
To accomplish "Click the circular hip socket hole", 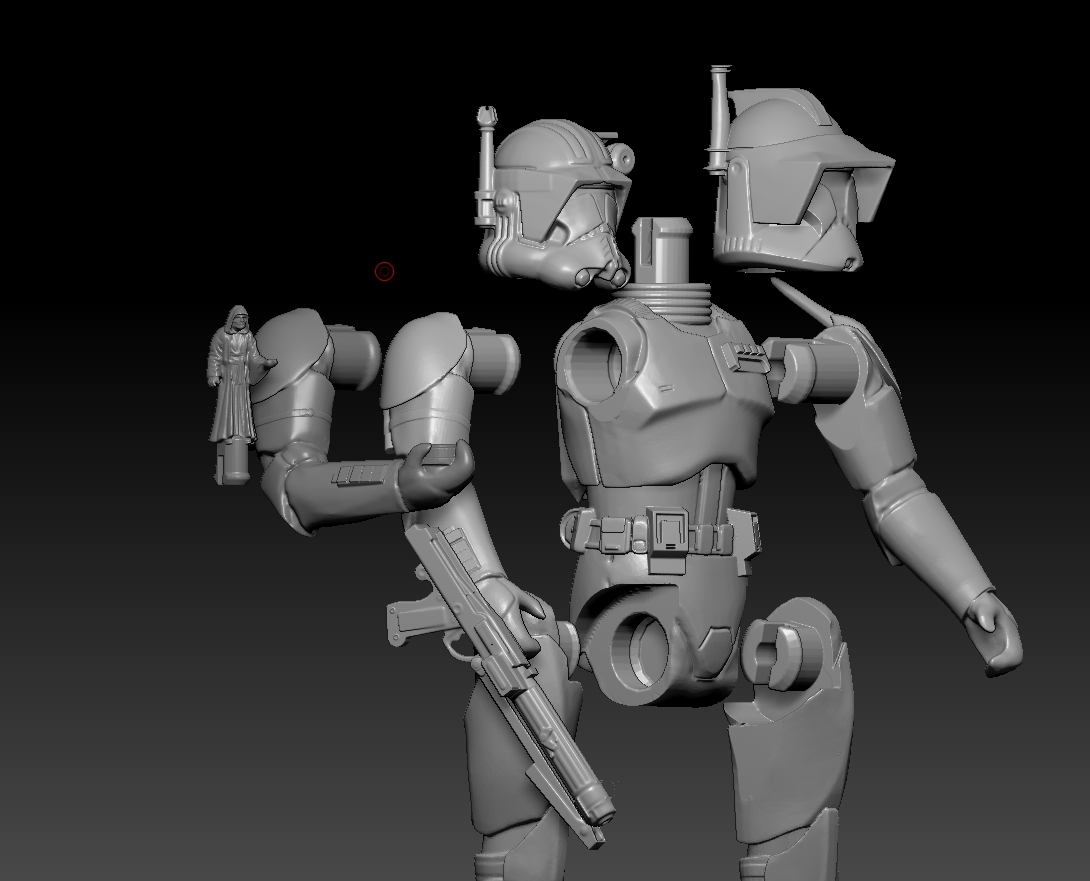I will pyautogui.click(x=640, y=655).
